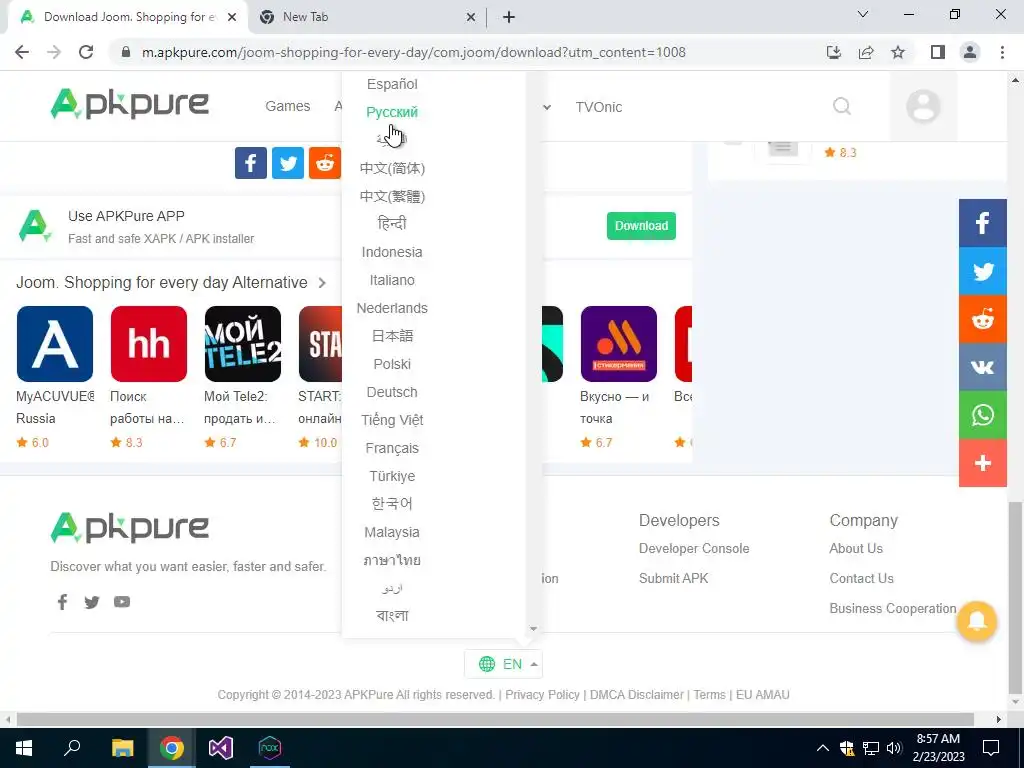This screenshot has width=1024, height=768.
Task: Open Business Cooperation link
Action: pyautogui.click(x=892, y=609)
